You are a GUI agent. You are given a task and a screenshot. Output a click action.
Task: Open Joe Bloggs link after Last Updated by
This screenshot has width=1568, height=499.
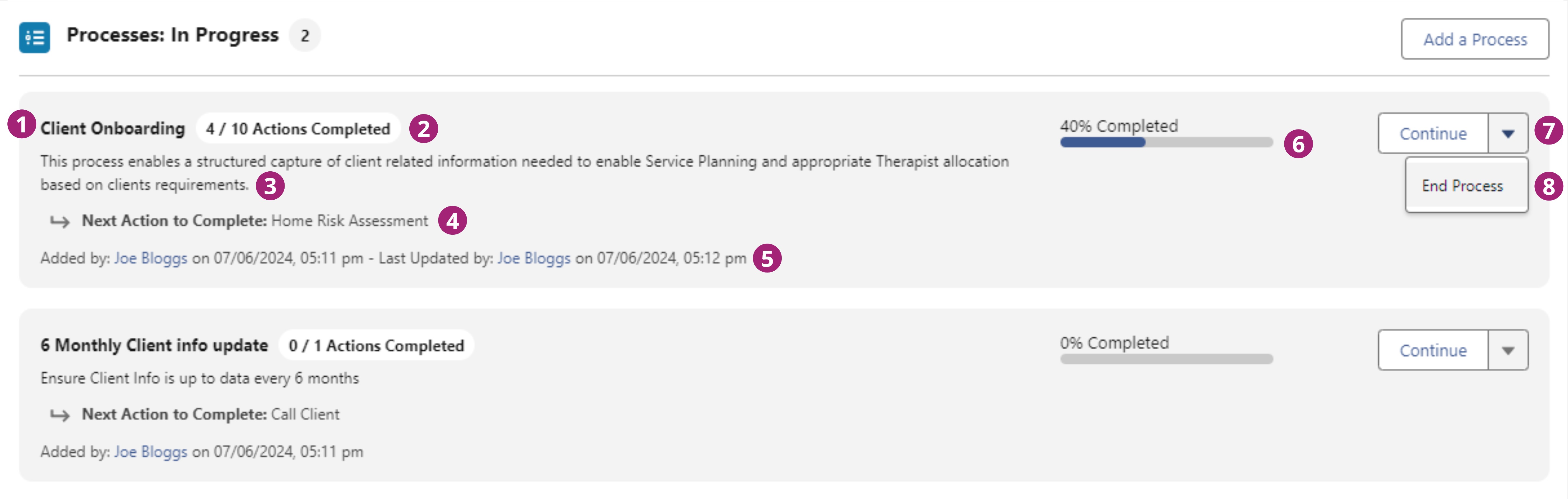pyautogui.click(x=534, y=259)
